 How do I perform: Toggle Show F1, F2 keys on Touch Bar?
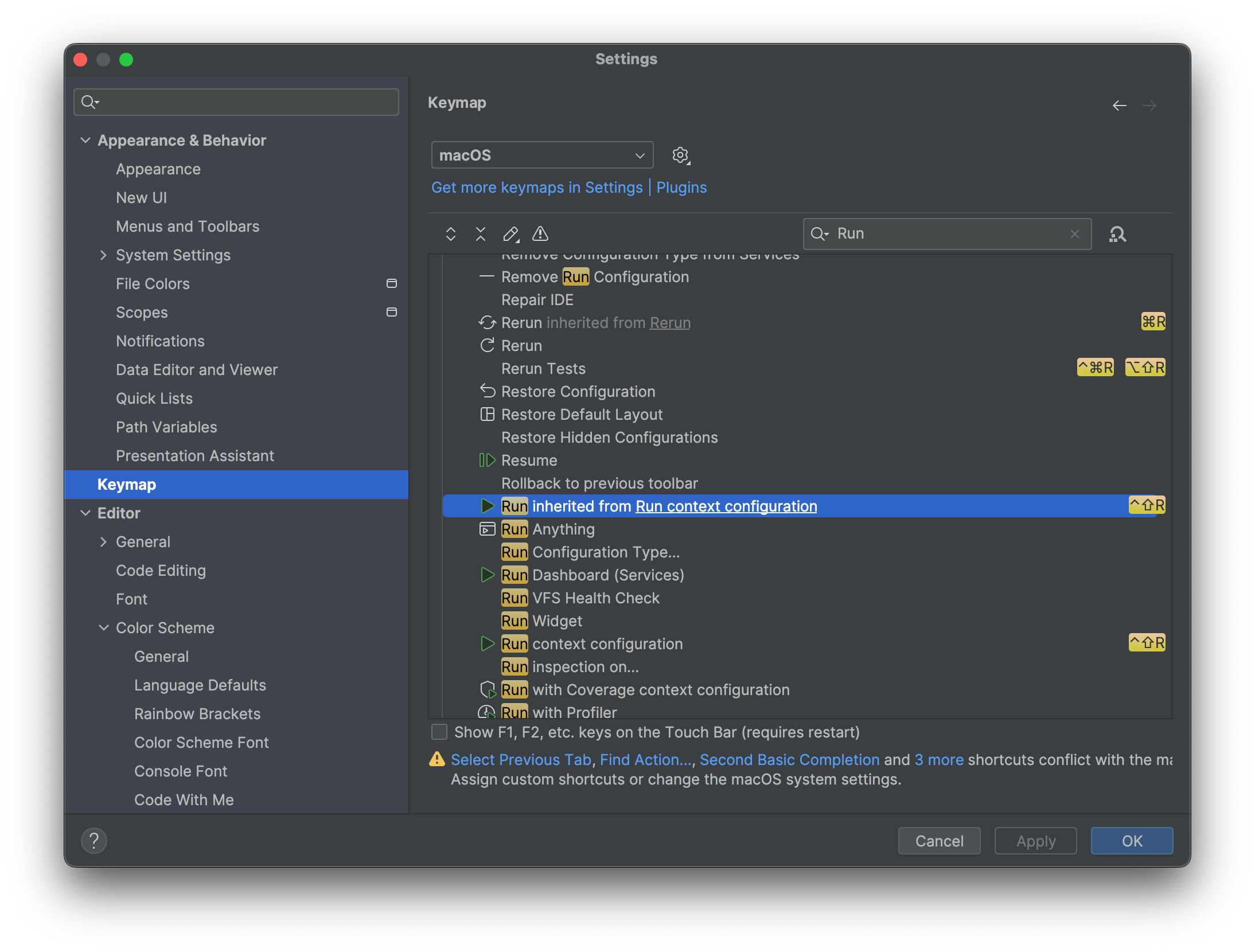(439, 732)
